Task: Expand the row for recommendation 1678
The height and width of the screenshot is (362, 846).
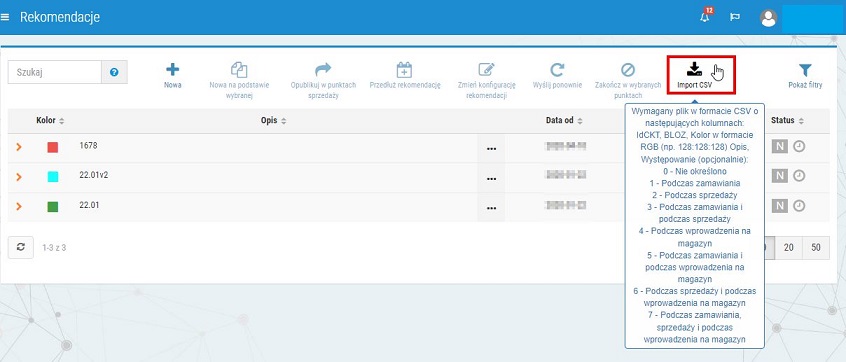Action: tap(19, 147)
